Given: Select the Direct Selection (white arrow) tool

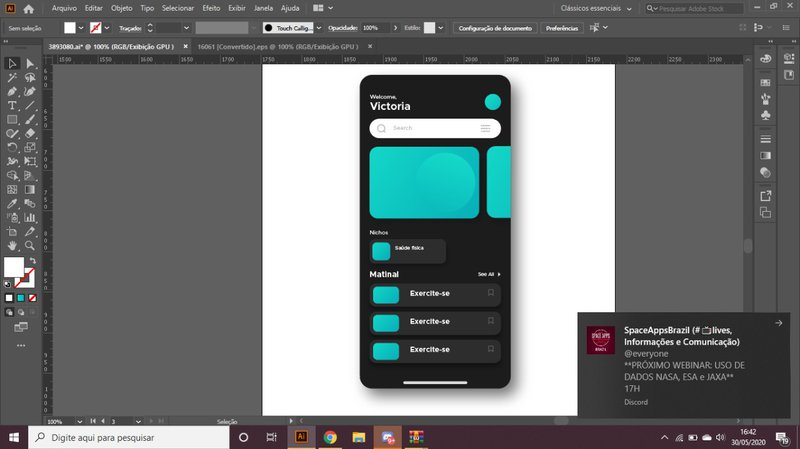Looking at the screenshot, I should [x=30, y=63].
